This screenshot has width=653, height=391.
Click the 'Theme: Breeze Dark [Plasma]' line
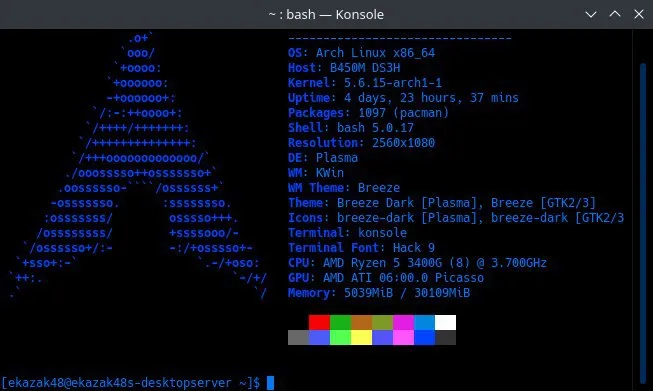442,203
